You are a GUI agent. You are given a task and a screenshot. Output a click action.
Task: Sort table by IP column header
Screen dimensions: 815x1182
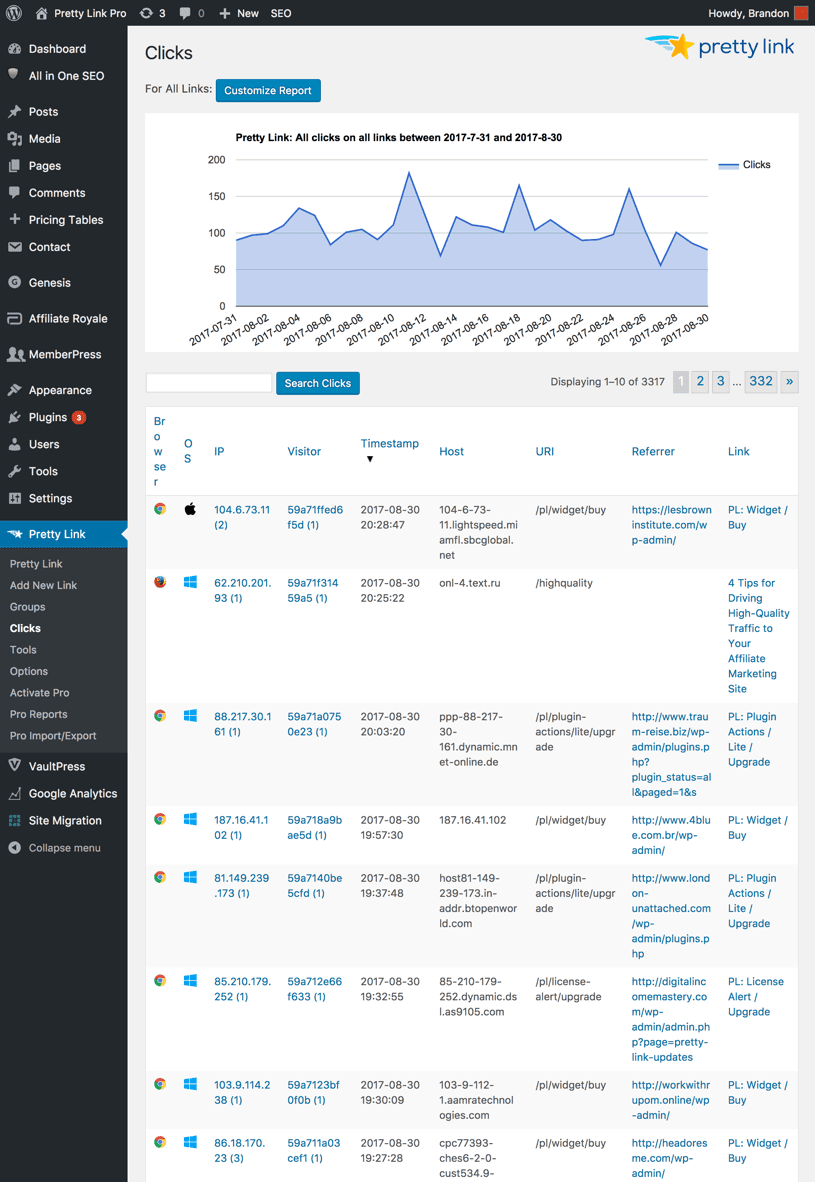pyautogui.click(x=219, y=452)
